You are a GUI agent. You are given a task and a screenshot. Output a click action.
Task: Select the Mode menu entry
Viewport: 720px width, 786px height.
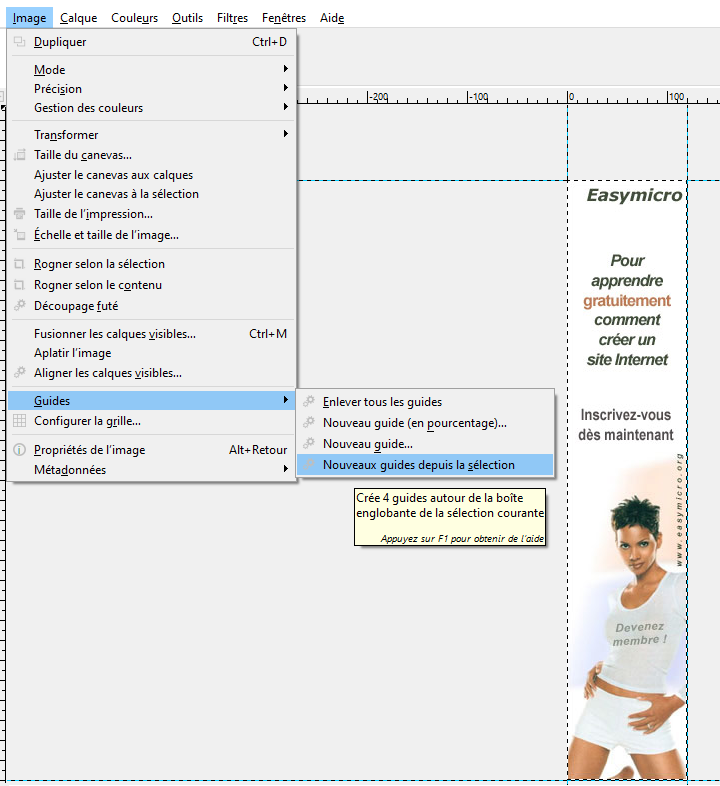tap(152, 70)
